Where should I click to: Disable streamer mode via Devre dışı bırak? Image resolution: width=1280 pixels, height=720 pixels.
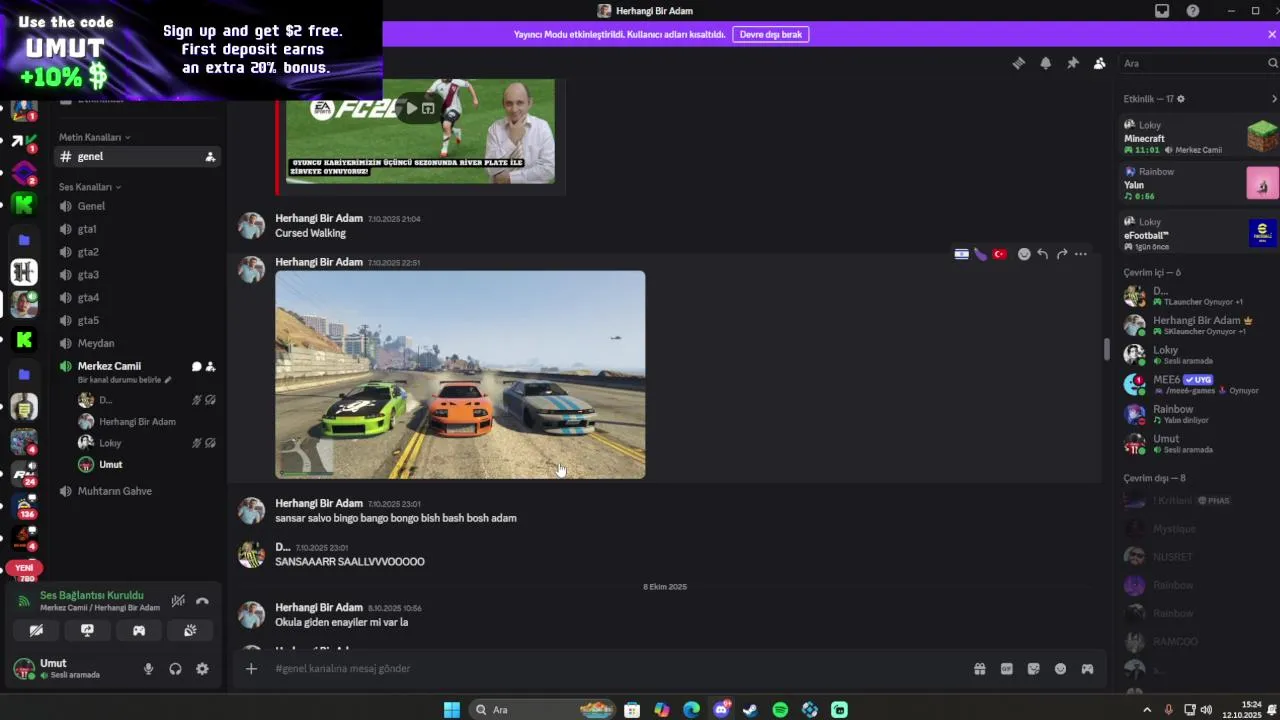click(x=771, y=34)
